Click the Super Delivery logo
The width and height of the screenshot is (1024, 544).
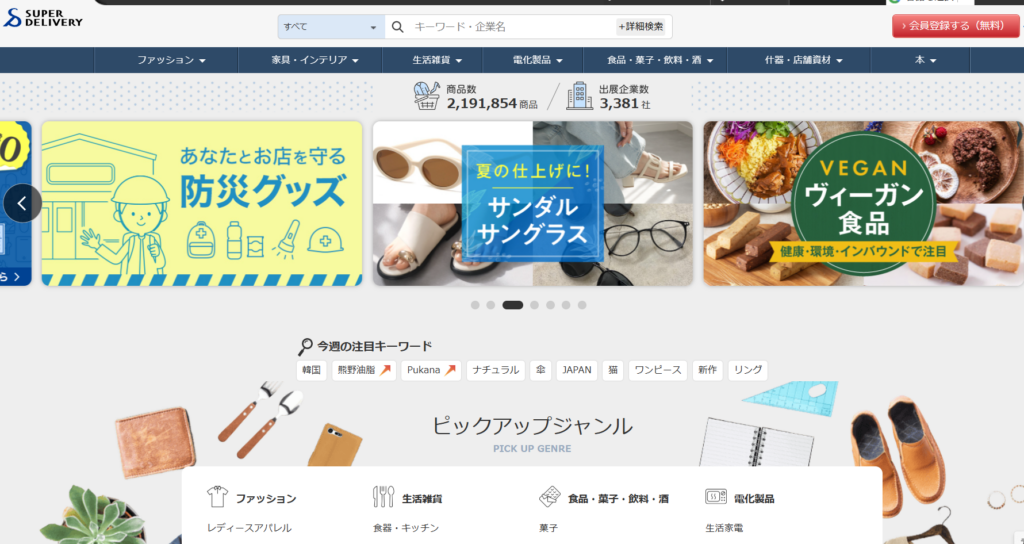point(43,18)
